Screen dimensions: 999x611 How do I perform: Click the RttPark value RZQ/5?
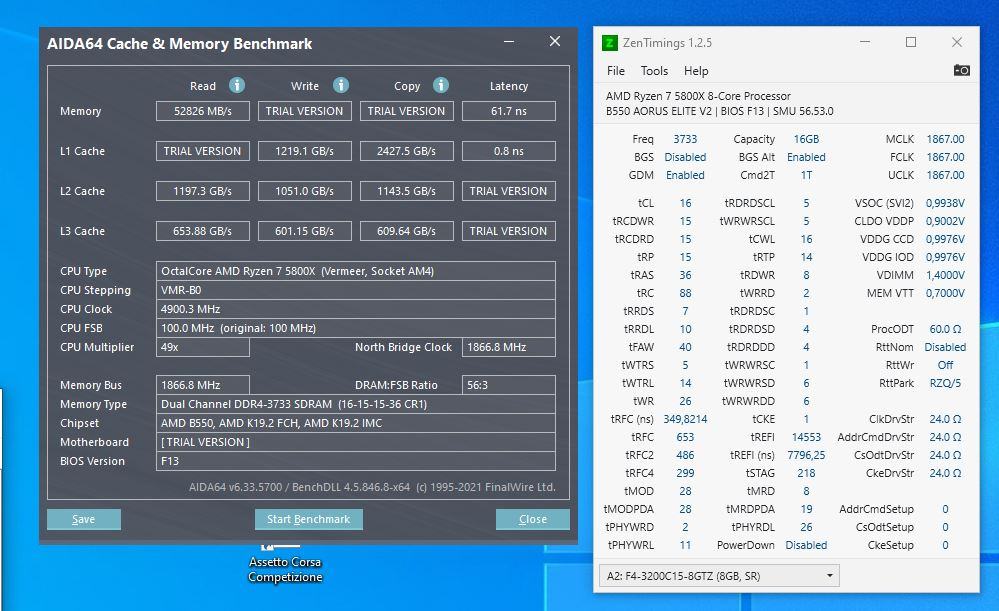(x=945, y=383)
